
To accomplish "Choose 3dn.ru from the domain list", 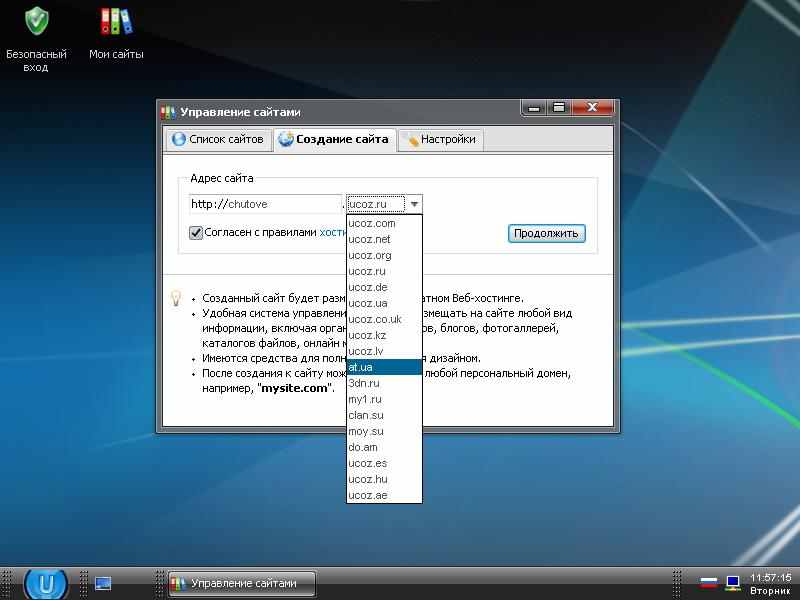I will [384, 383].
